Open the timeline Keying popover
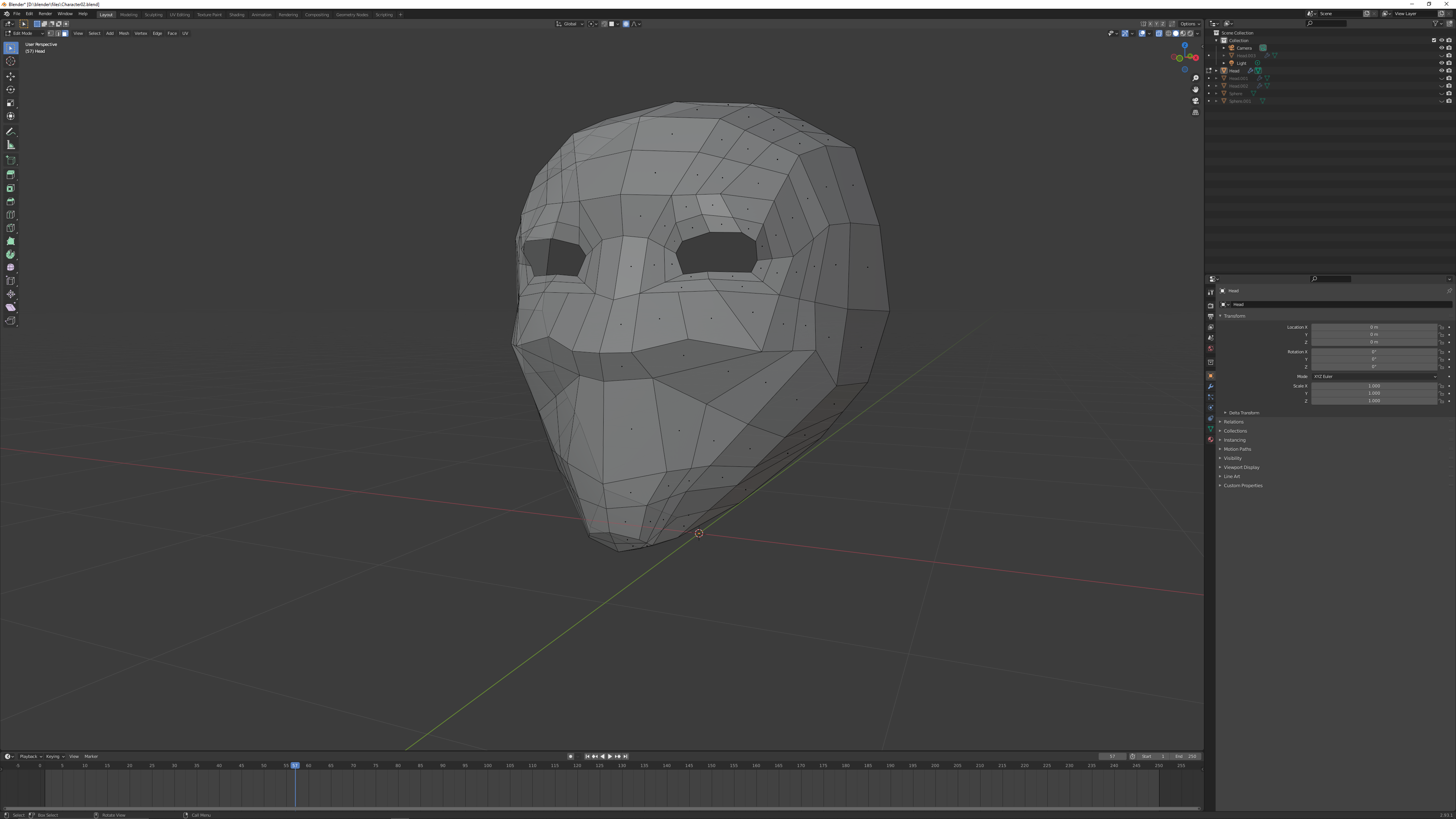The image size is (1456, 819). 55,756
